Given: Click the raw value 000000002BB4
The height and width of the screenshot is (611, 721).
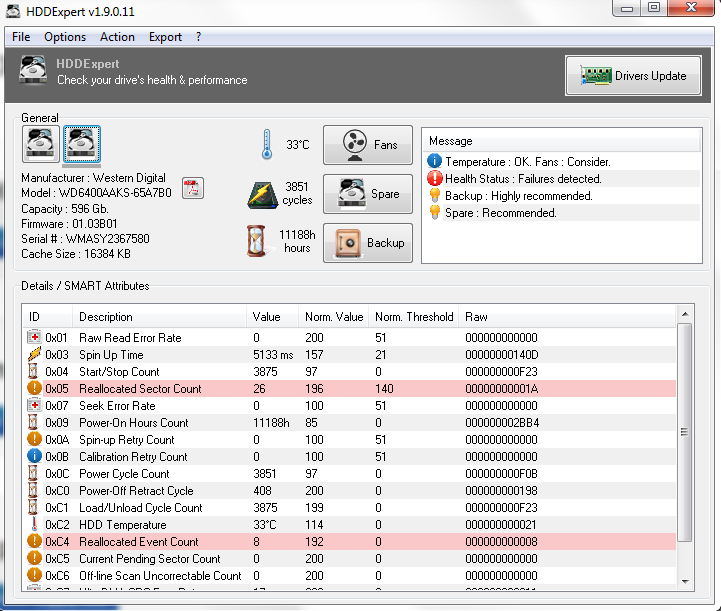Looking at the screenshot, I should point(502,423).
